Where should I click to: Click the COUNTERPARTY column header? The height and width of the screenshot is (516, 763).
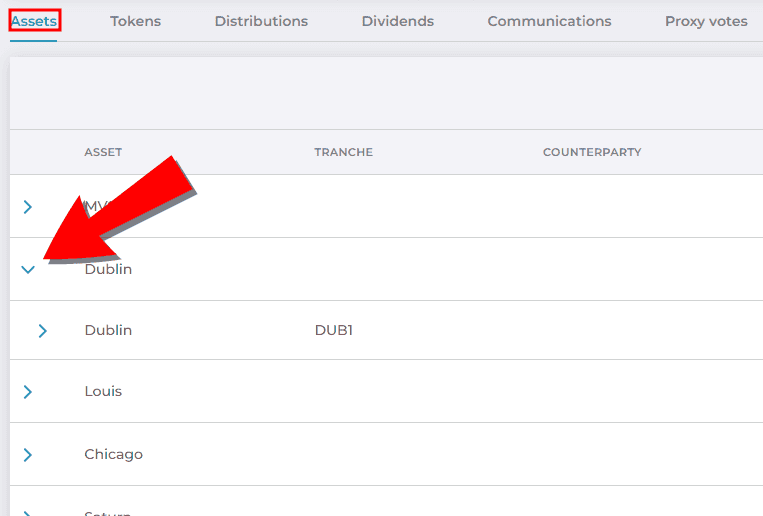click(592, 152)
